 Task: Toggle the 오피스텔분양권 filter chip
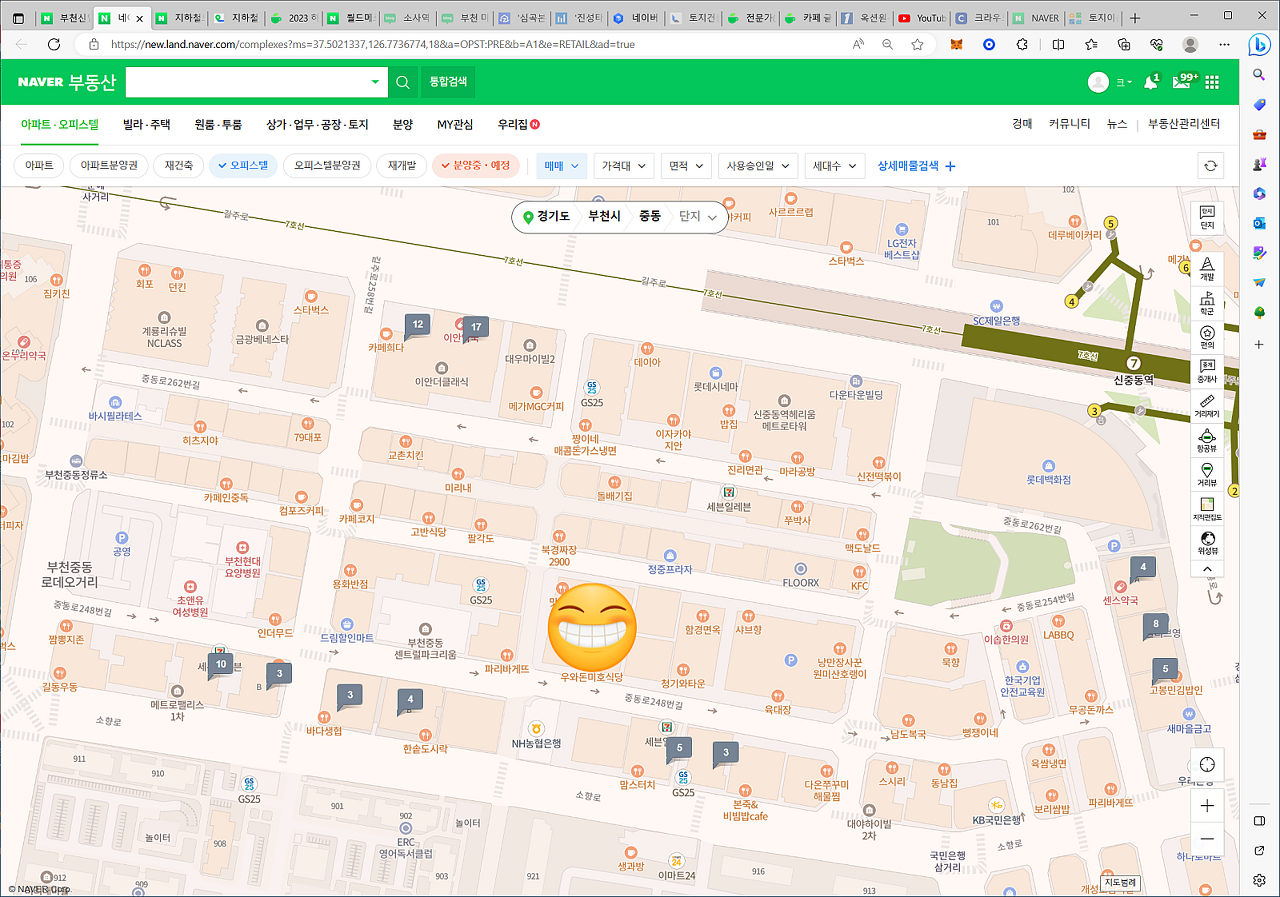click(327, 166)
